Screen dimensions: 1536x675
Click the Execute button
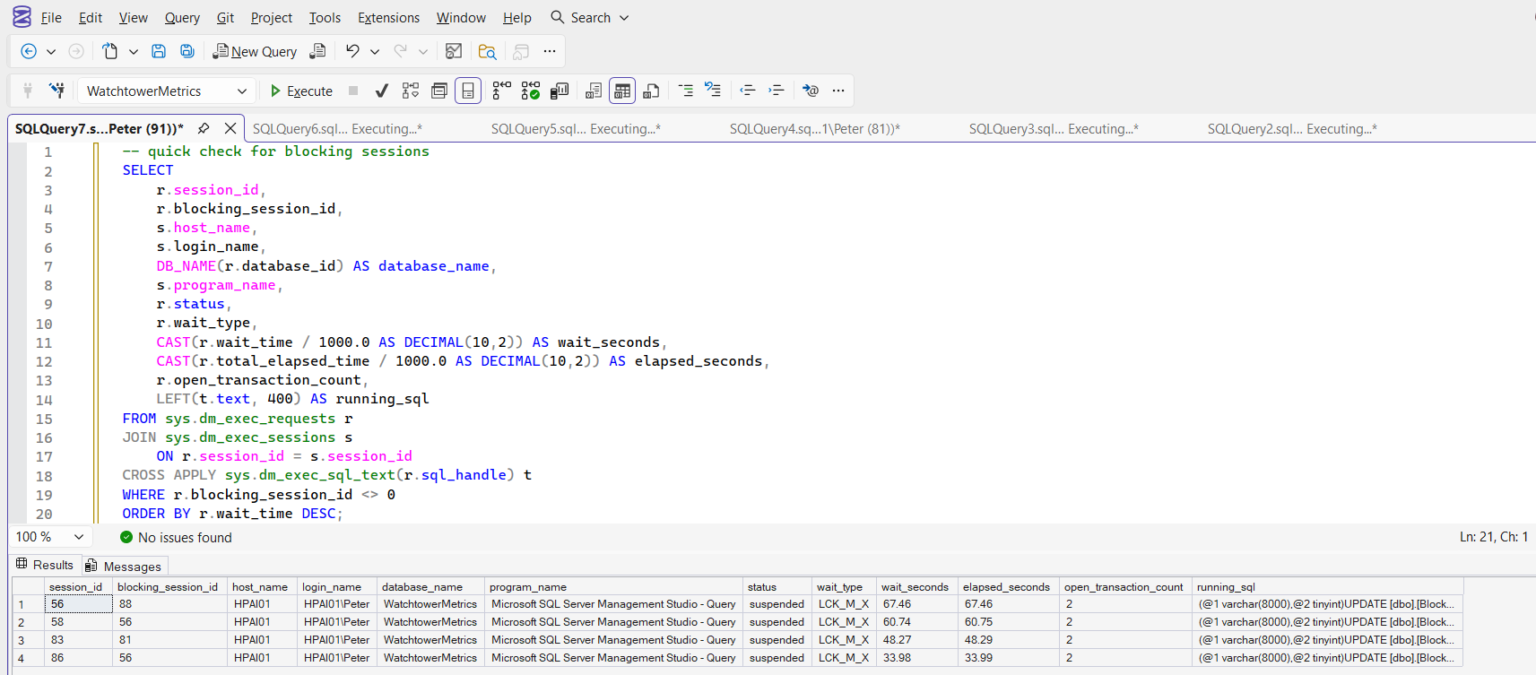click(301, 91)
